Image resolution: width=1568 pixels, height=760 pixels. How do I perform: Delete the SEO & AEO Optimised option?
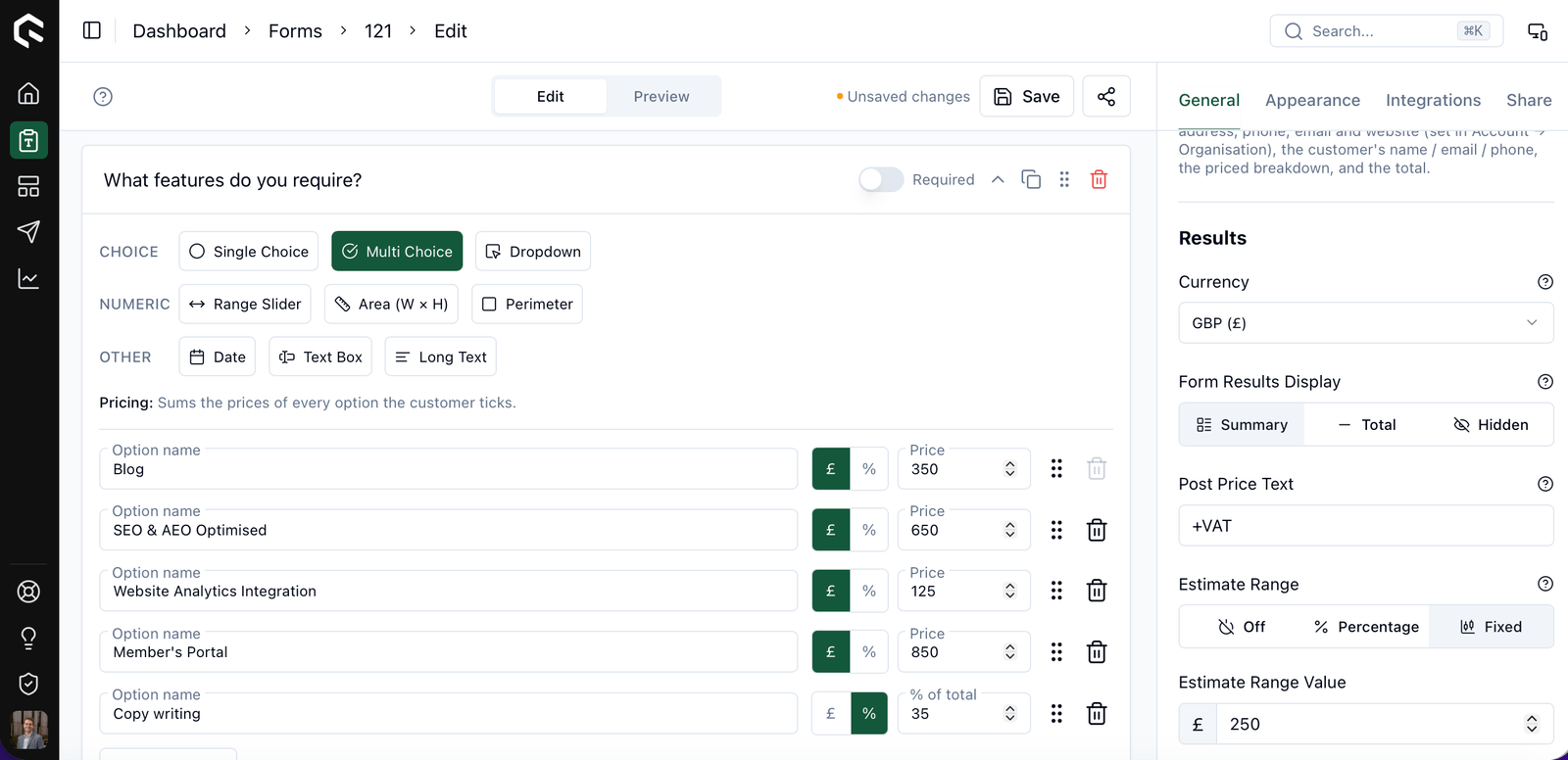click(x=1097, y=530)
